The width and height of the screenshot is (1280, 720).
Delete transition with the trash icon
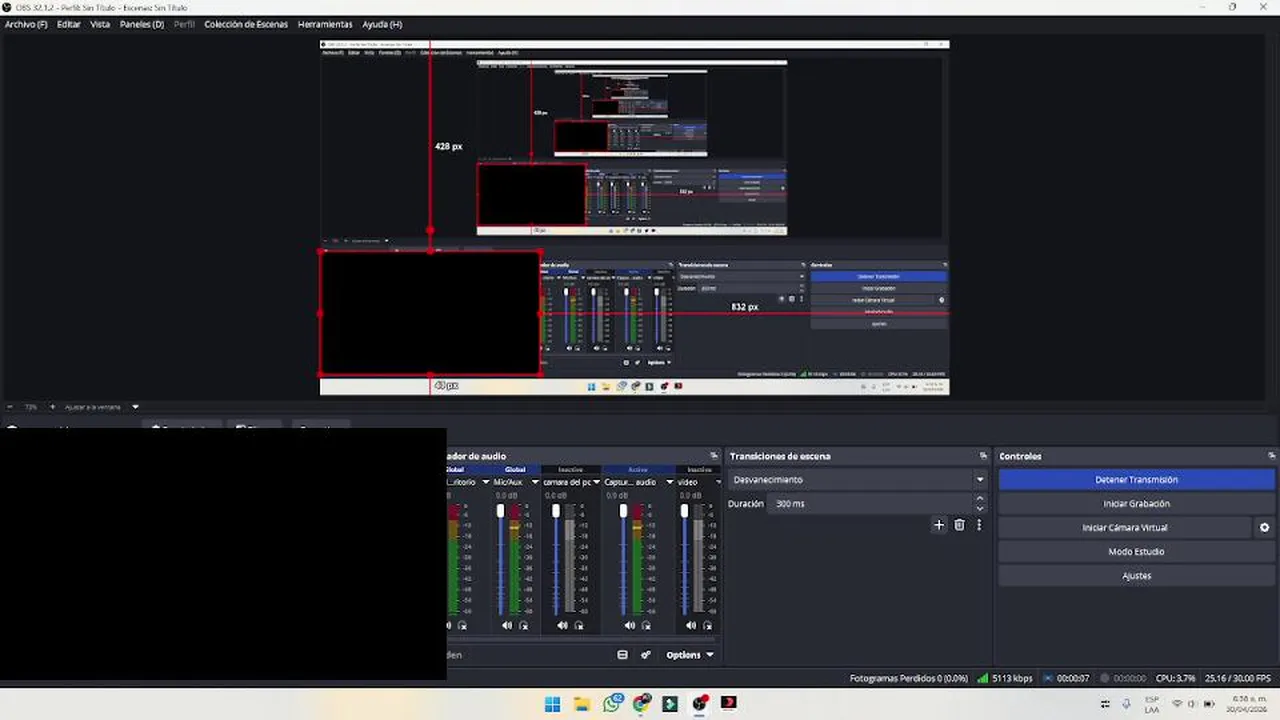[x=959, y=525]
